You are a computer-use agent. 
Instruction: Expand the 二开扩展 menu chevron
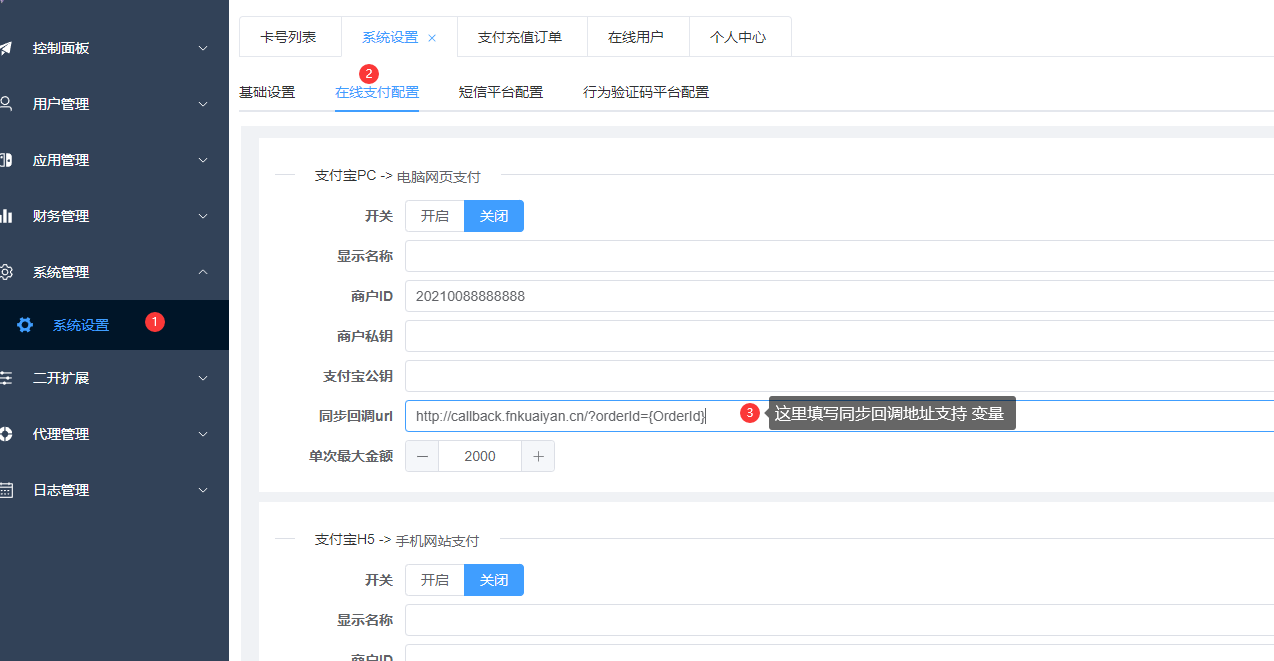click(203, 378)
